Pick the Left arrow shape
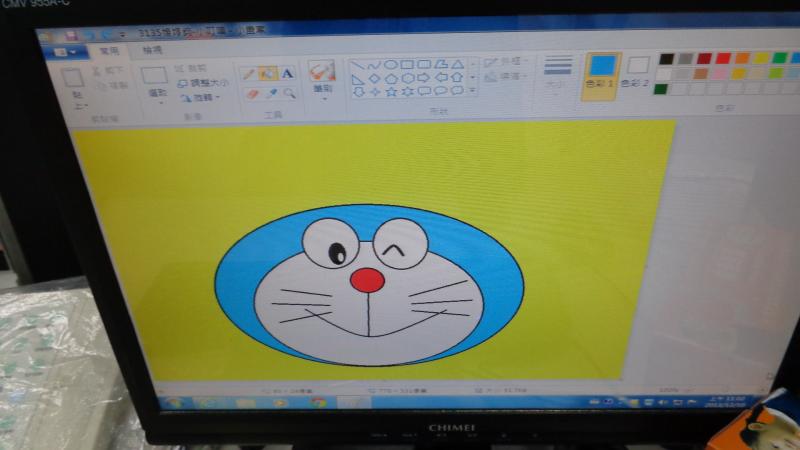Viewport: 800px width, 450px height. 441,78
